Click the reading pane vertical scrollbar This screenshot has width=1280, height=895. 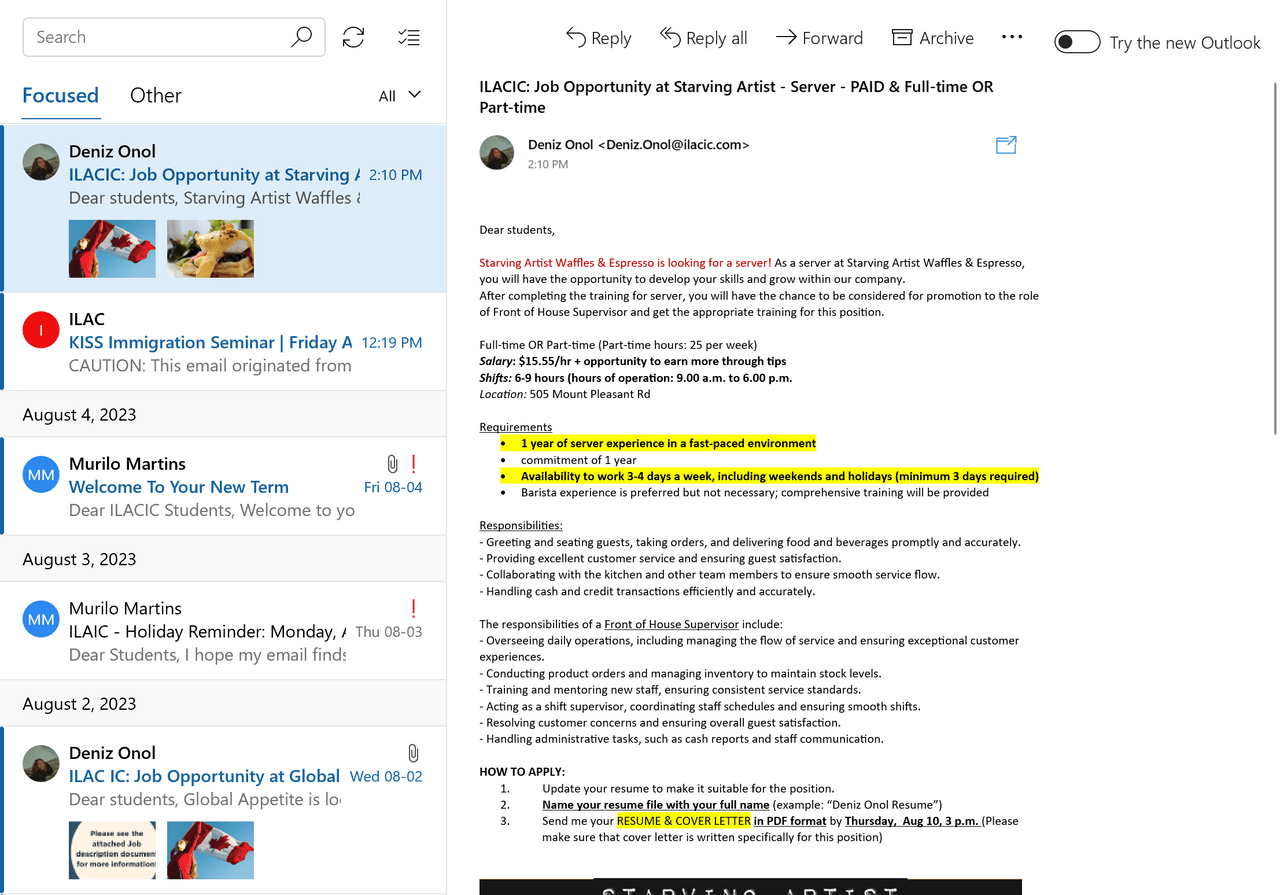pos(1274,260)
